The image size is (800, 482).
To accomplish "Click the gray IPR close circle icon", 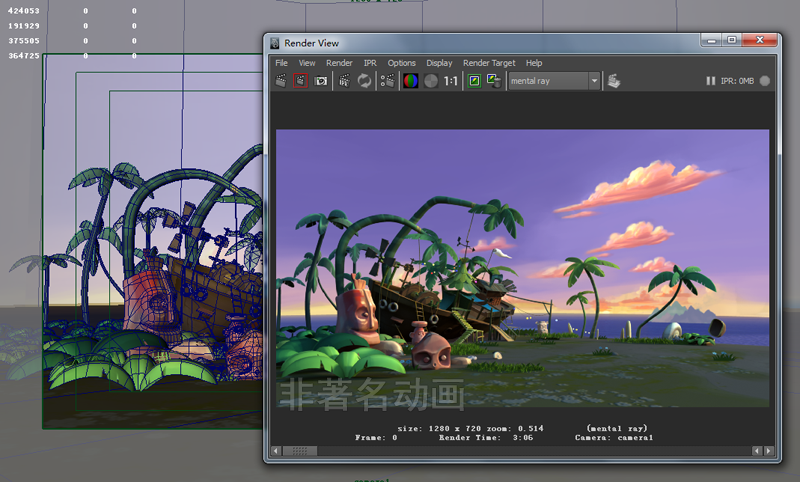I will (x=764, y=81).
